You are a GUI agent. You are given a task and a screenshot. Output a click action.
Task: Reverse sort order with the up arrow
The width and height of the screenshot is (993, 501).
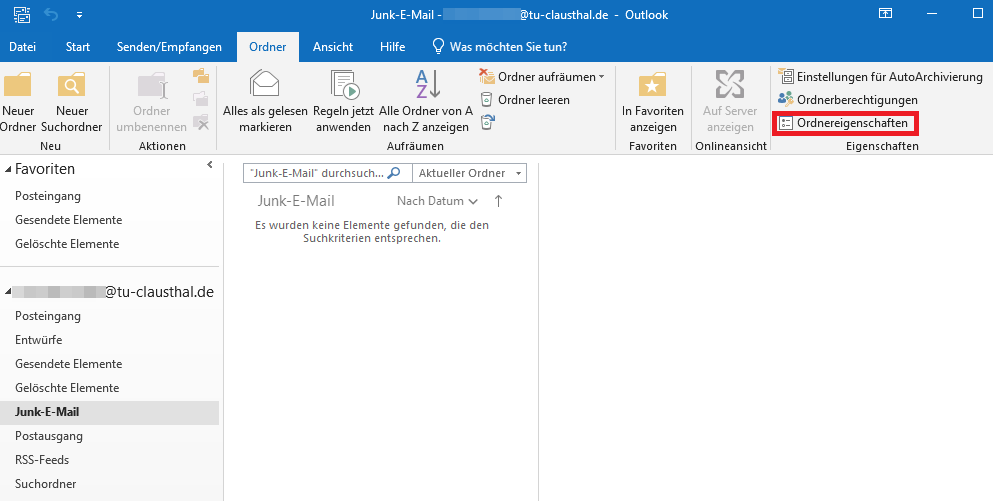(x=498, y=201)
